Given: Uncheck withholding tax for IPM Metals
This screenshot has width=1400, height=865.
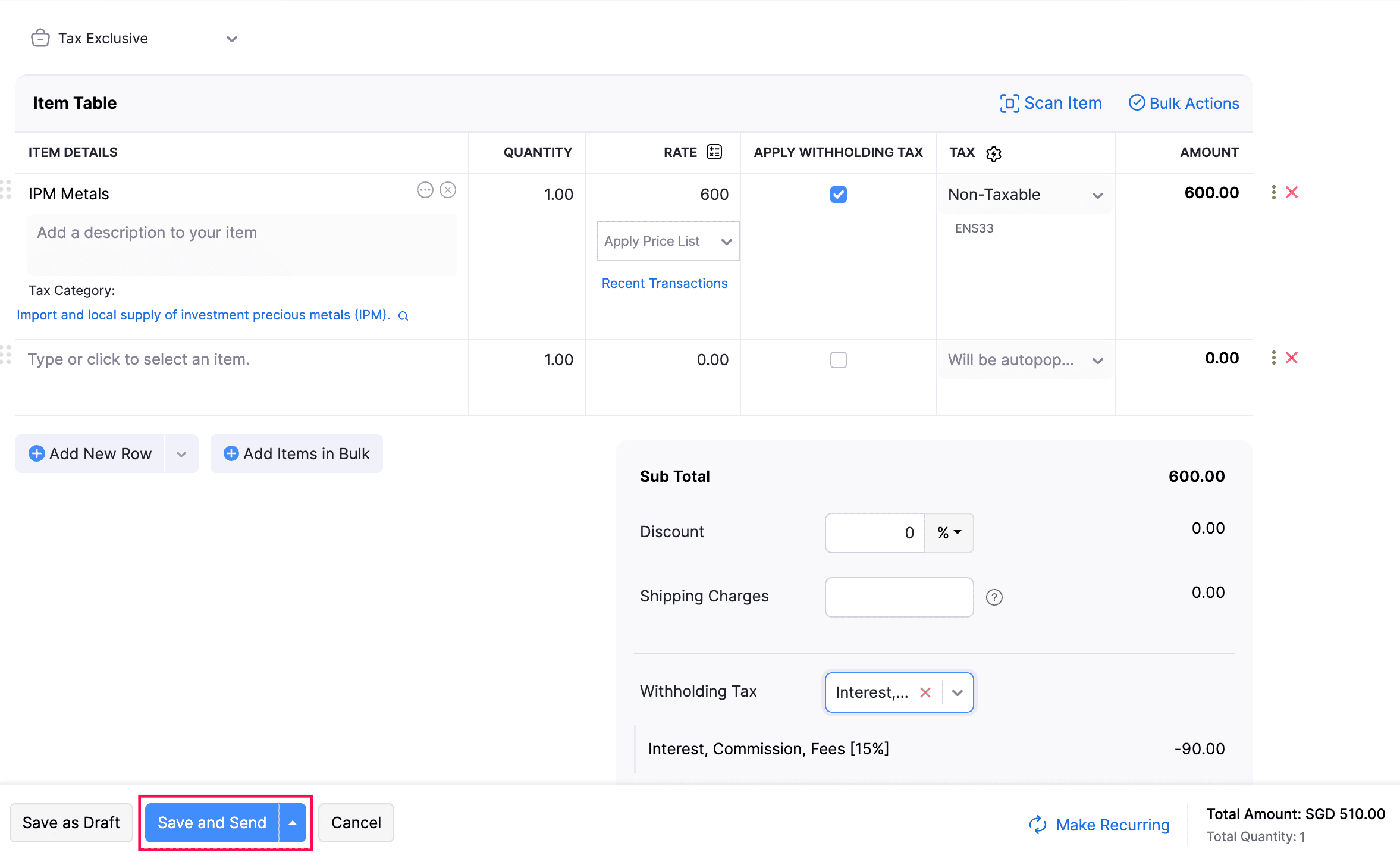Looking at the screenshot, I should [x=838, y=195].
